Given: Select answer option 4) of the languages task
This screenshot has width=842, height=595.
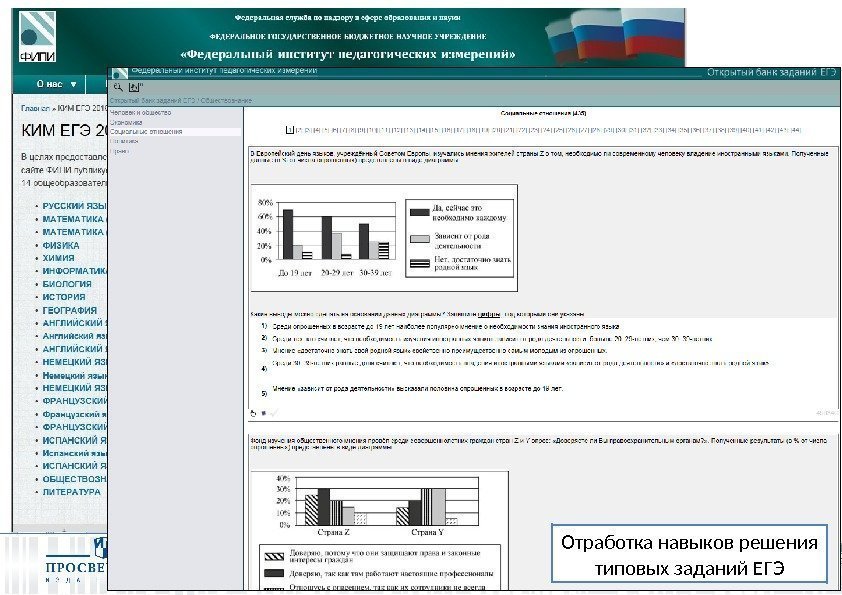Looking at the screenshot, I should point(516,365).
